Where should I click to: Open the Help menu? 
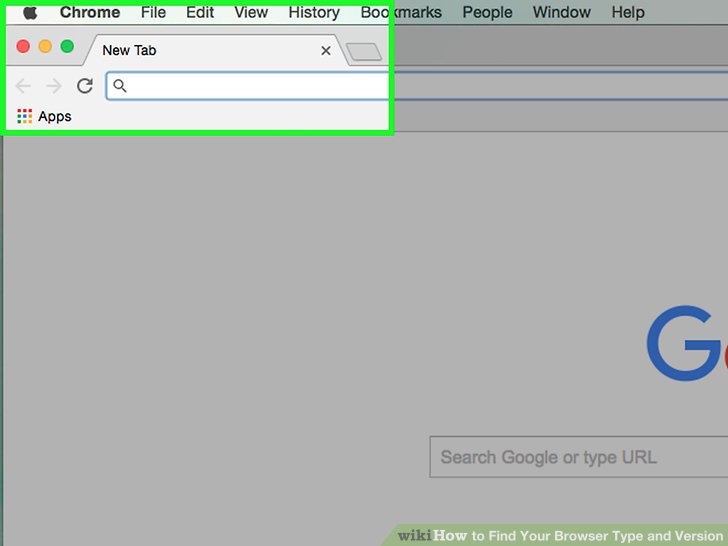[628, 13]
